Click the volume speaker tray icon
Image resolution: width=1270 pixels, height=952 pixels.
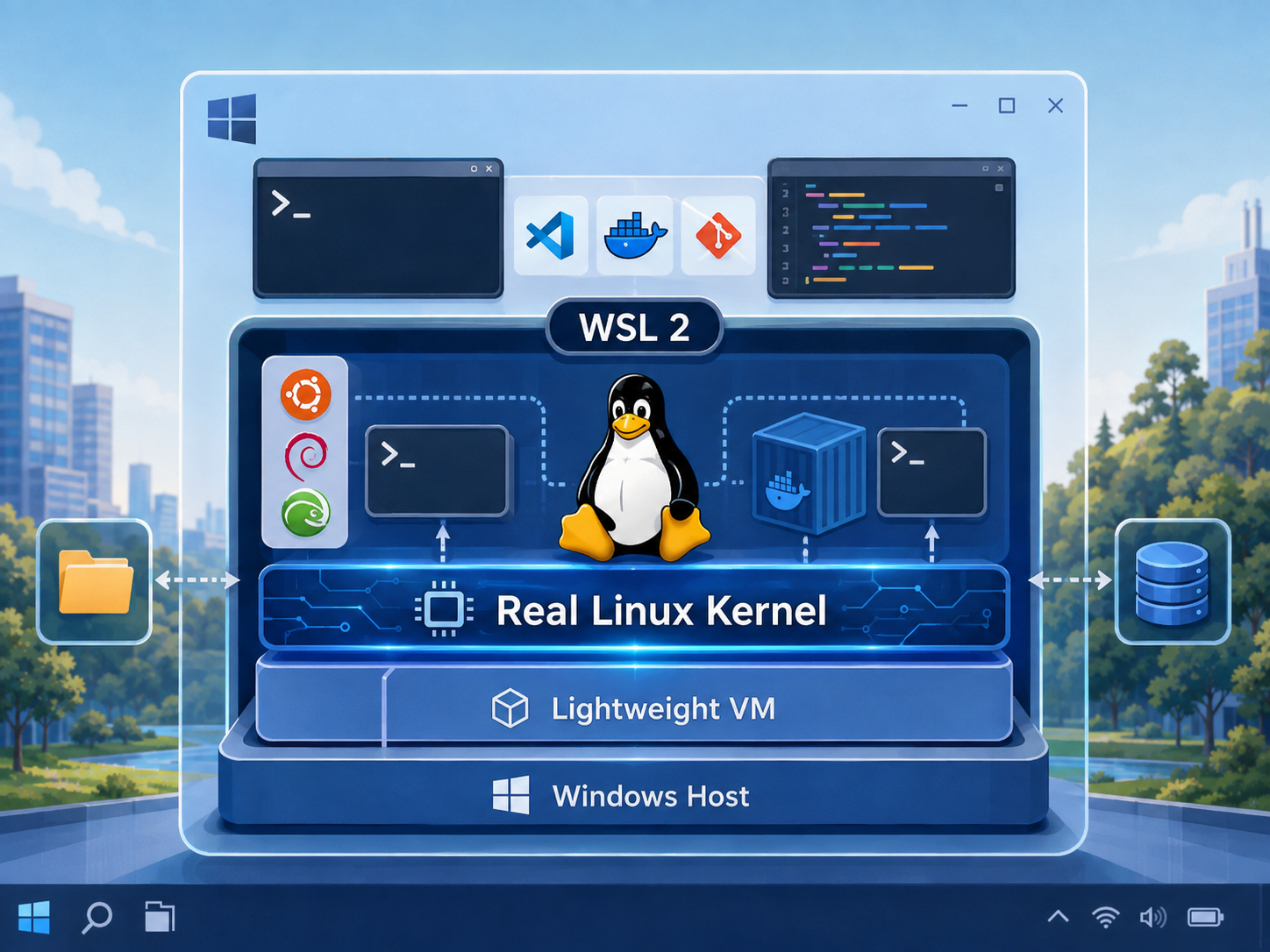pyautogui.click(x=1152, y=917)
